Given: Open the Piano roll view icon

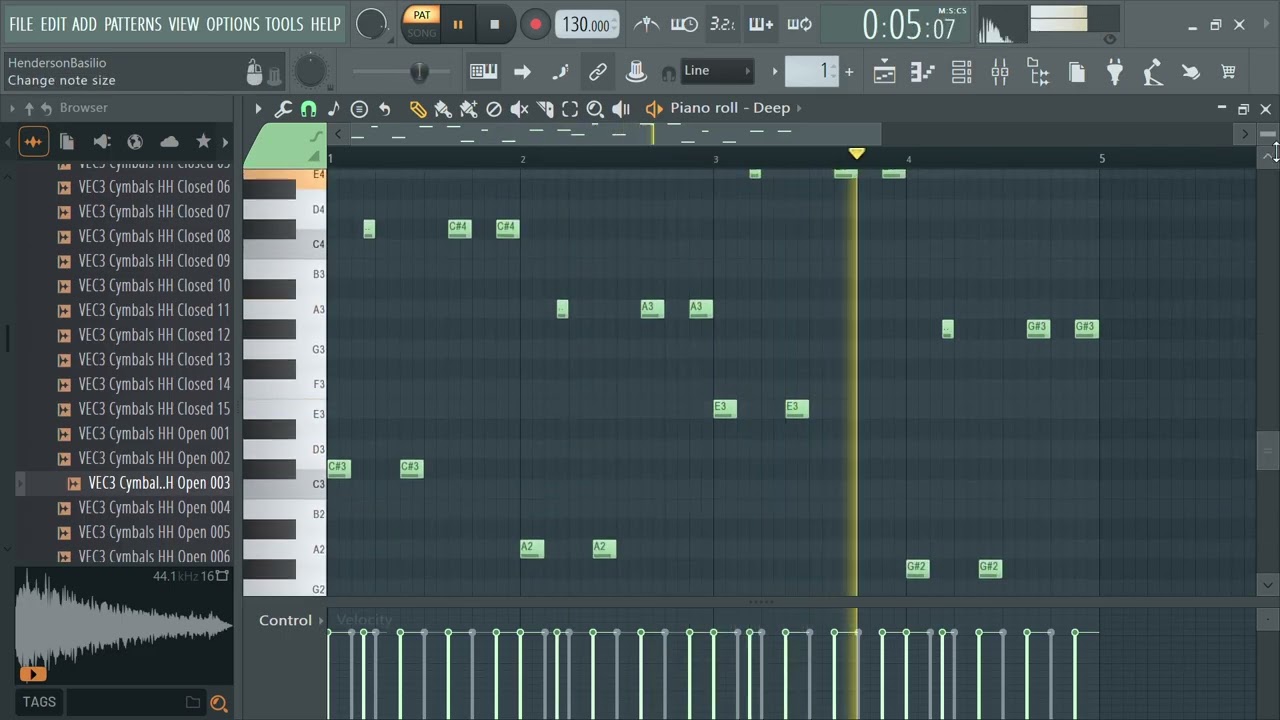Looking at the screenshot, I should click(922, 72).
